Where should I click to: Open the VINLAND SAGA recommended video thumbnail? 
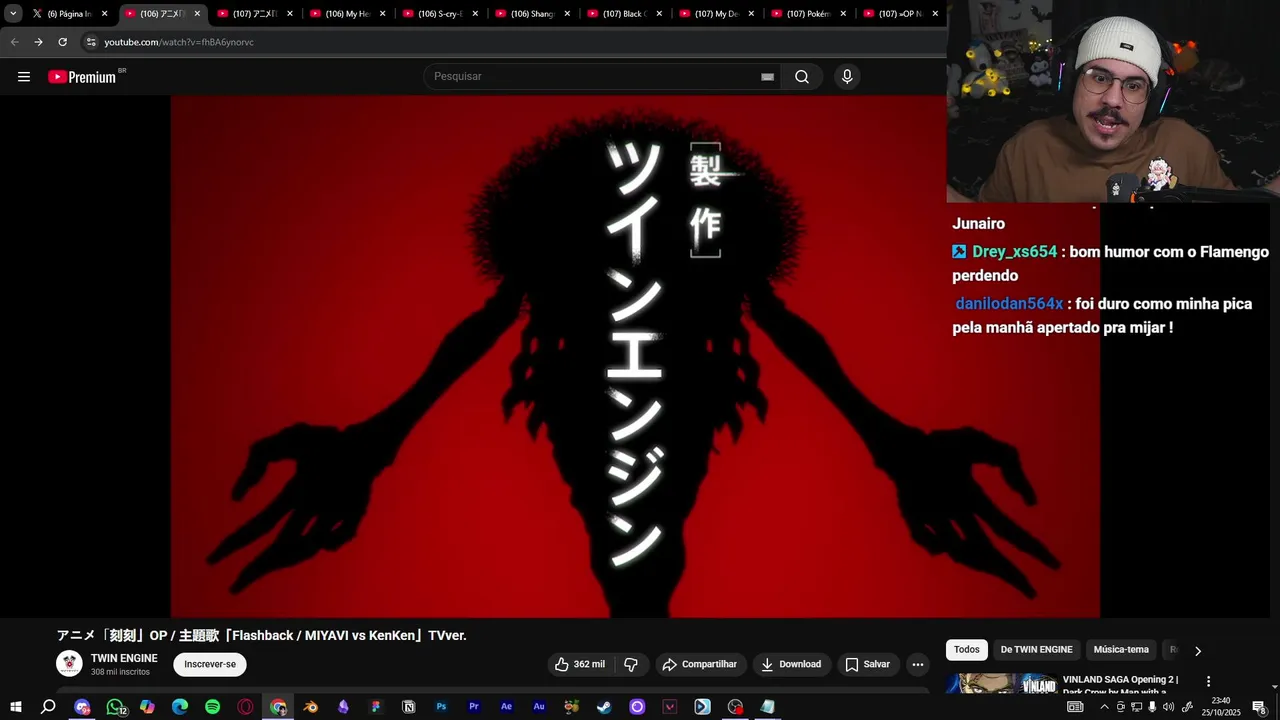click(1001, 684)
